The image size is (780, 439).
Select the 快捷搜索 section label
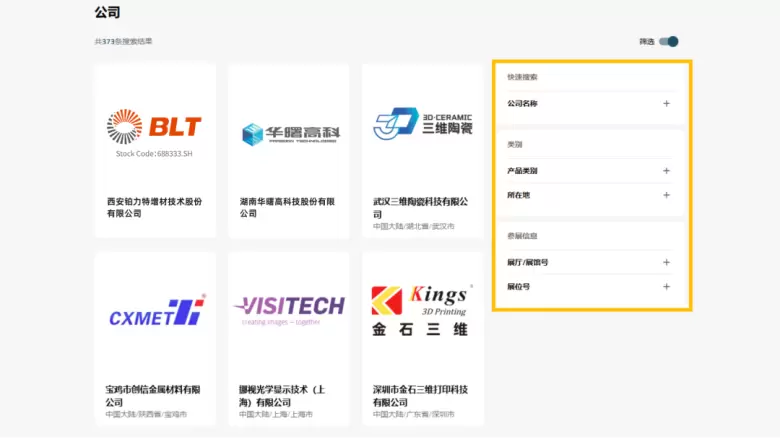pos(522,77)
